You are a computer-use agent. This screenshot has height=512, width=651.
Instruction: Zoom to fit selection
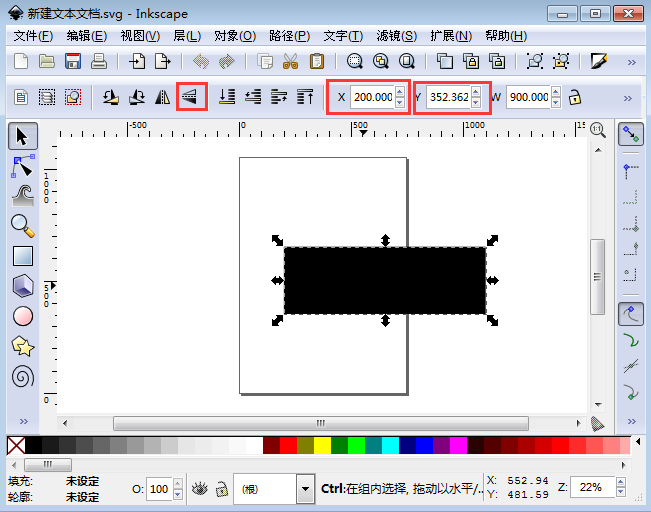point(355,61)
